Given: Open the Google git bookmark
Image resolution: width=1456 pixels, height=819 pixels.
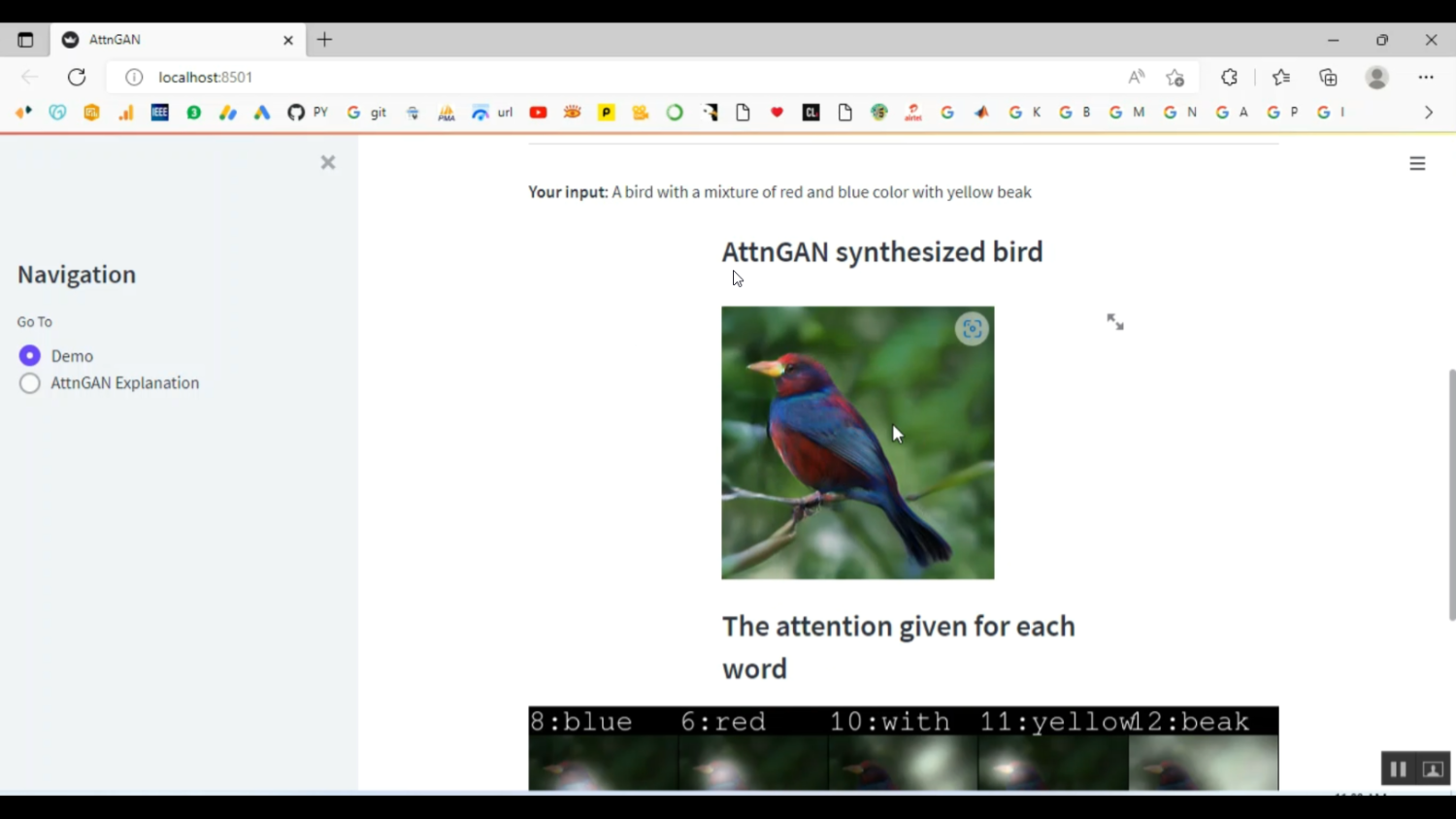Looking at the screenshot, I should coord(367,113).
